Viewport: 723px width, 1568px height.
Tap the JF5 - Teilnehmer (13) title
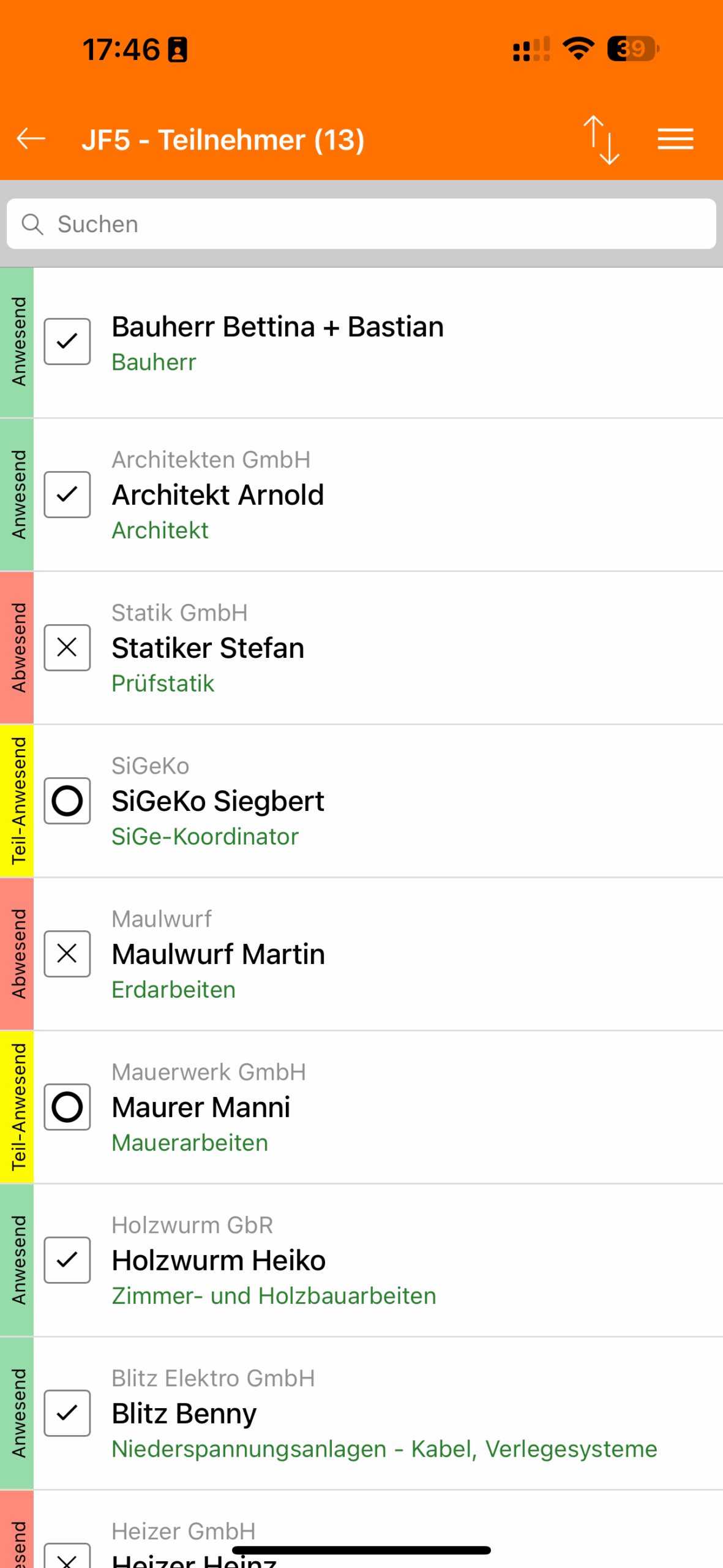tap(223, 140)
